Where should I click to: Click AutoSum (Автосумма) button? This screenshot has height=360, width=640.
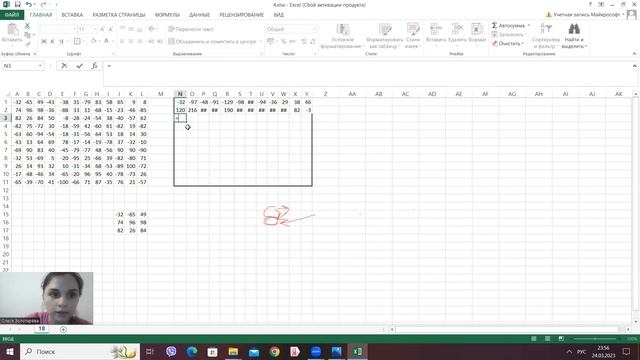coord(510,25)
